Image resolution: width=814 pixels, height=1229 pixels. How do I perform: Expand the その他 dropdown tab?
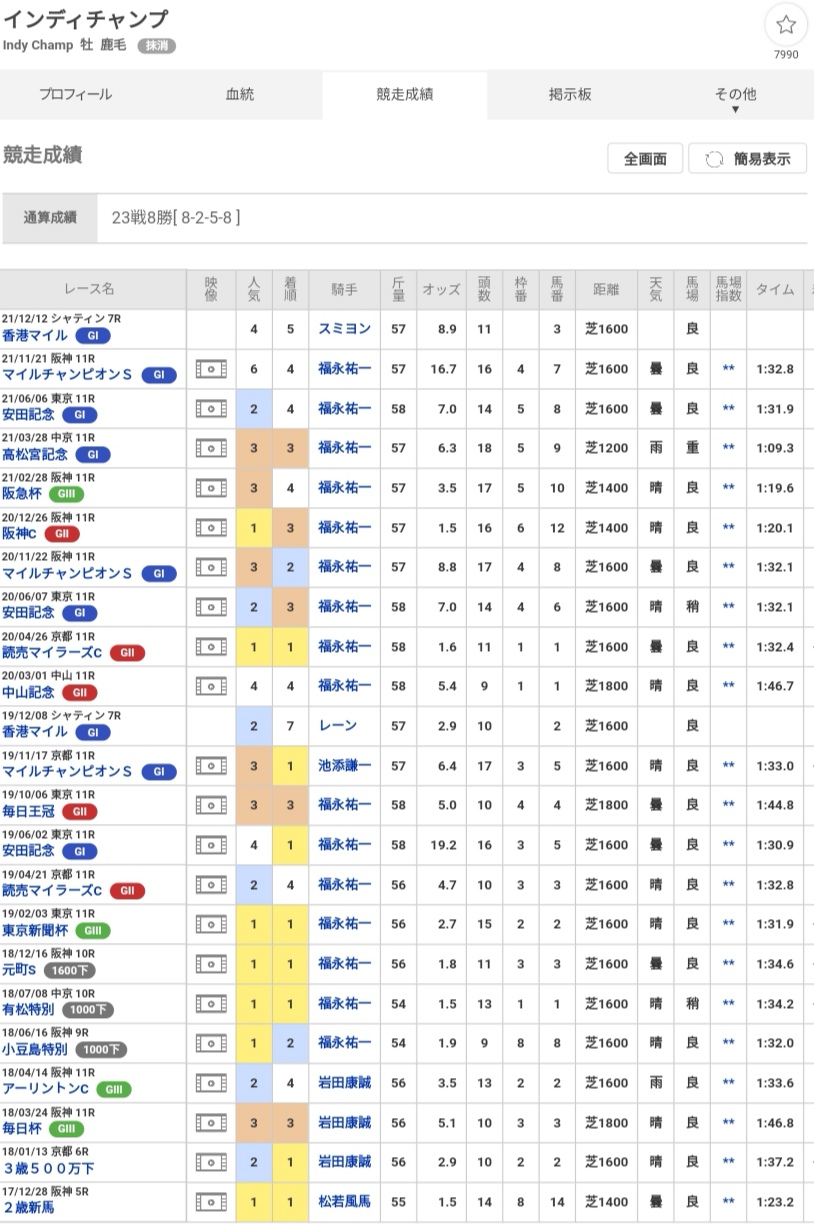tap(734, 97)
